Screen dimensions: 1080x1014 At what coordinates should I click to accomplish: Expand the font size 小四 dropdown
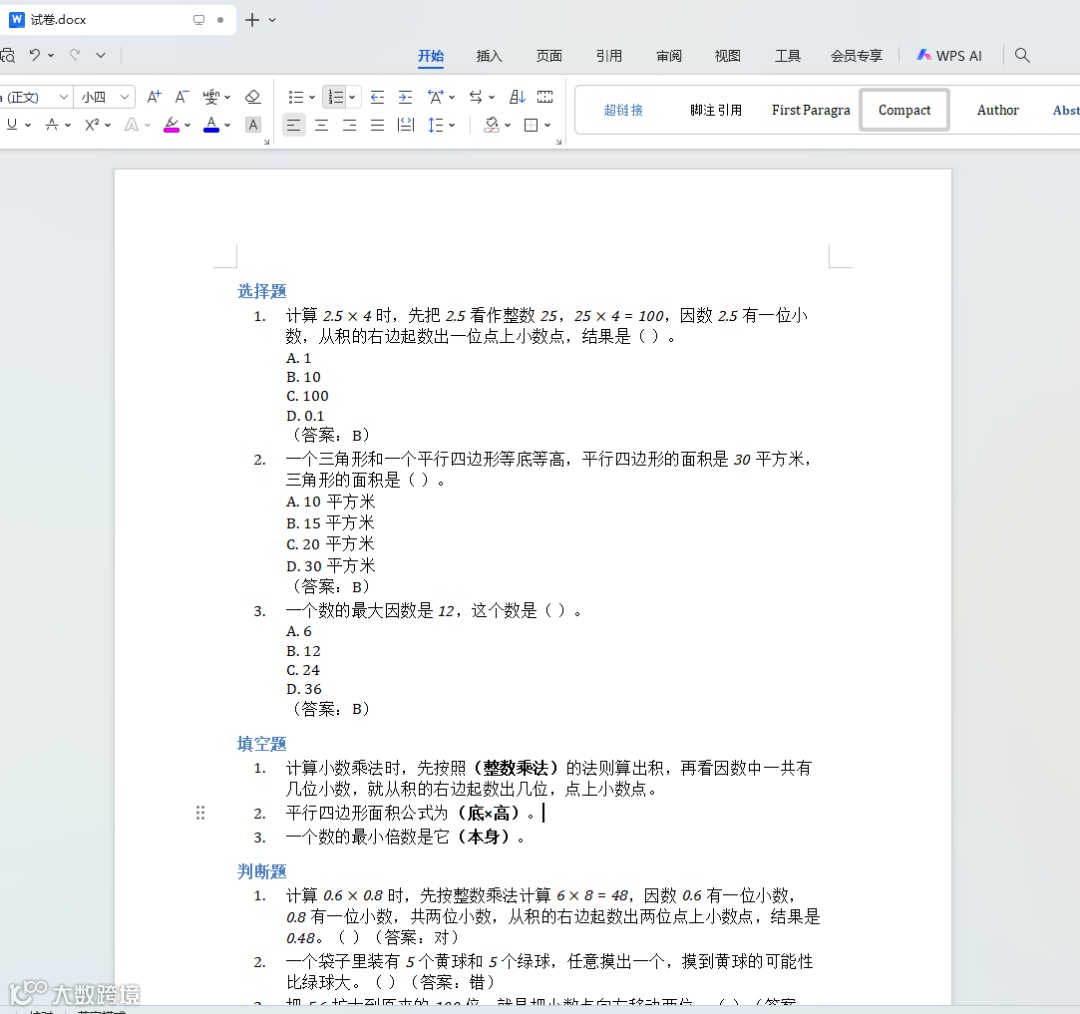(125, 97)
